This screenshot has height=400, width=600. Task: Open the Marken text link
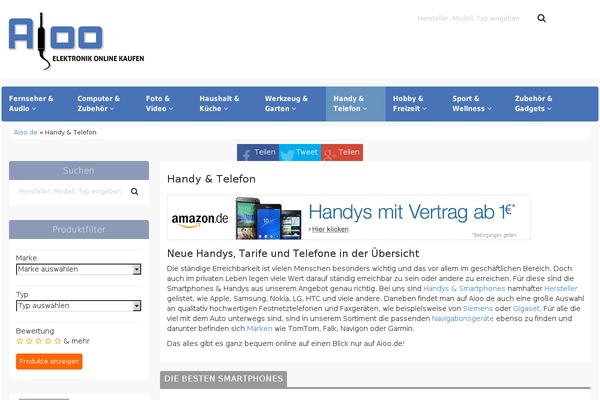pos(259,328)
